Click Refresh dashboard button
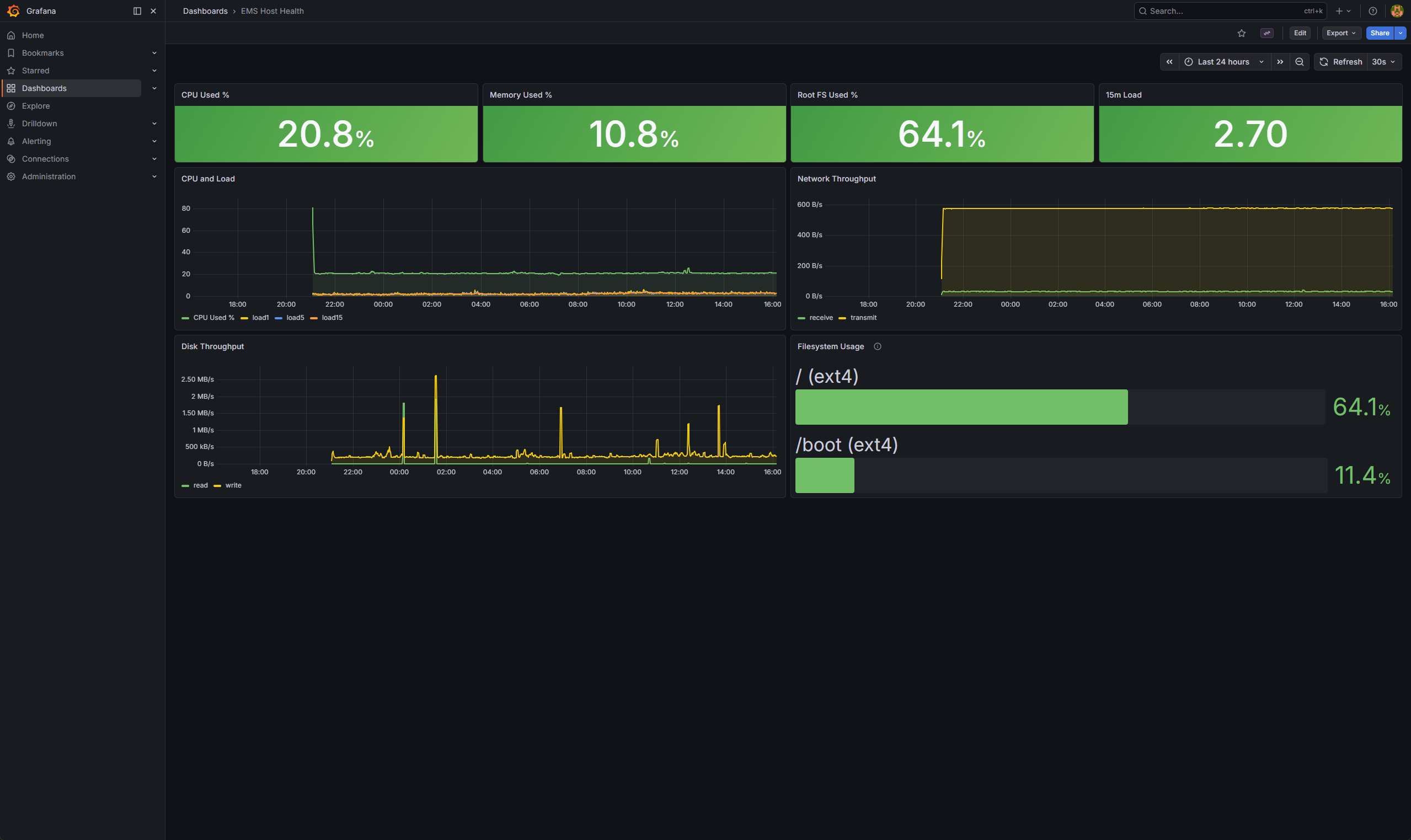Screen dimensions: 1411x840 coord(1340,62)
